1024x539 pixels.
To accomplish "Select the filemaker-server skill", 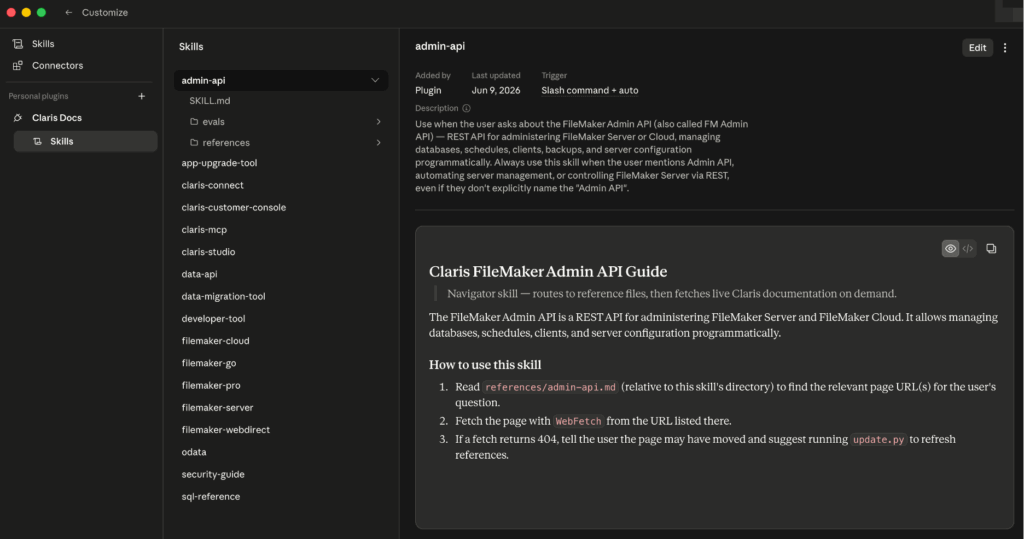I will click(x=217, y=407).
